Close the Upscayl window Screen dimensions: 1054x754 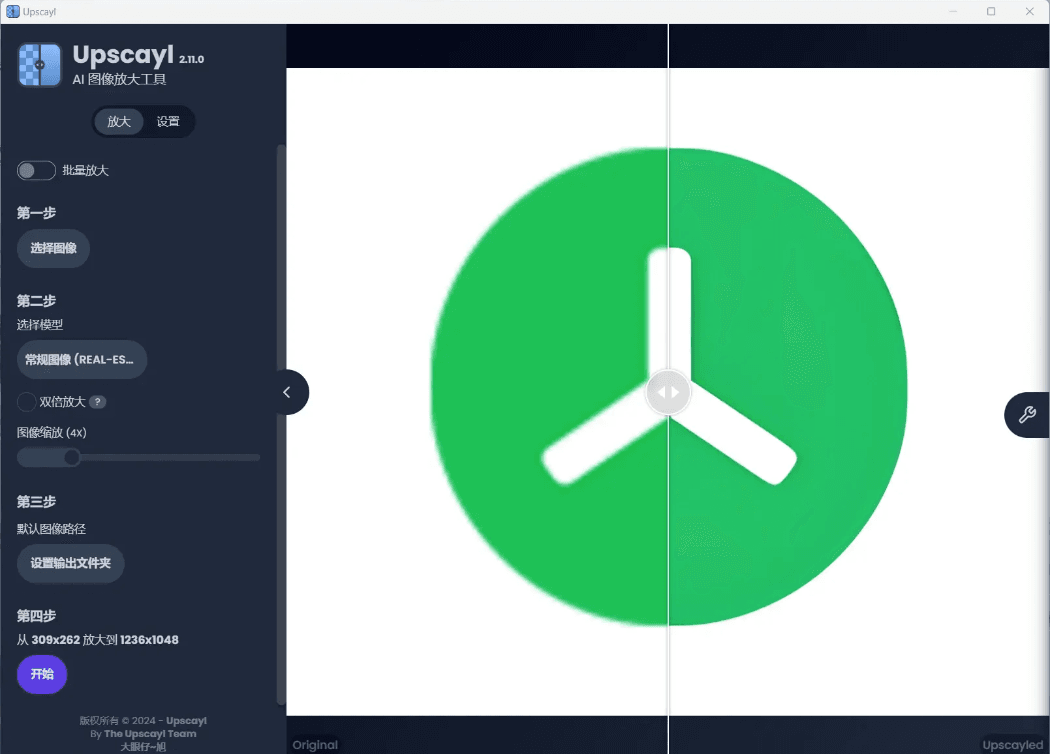(x=1029, y=11)
